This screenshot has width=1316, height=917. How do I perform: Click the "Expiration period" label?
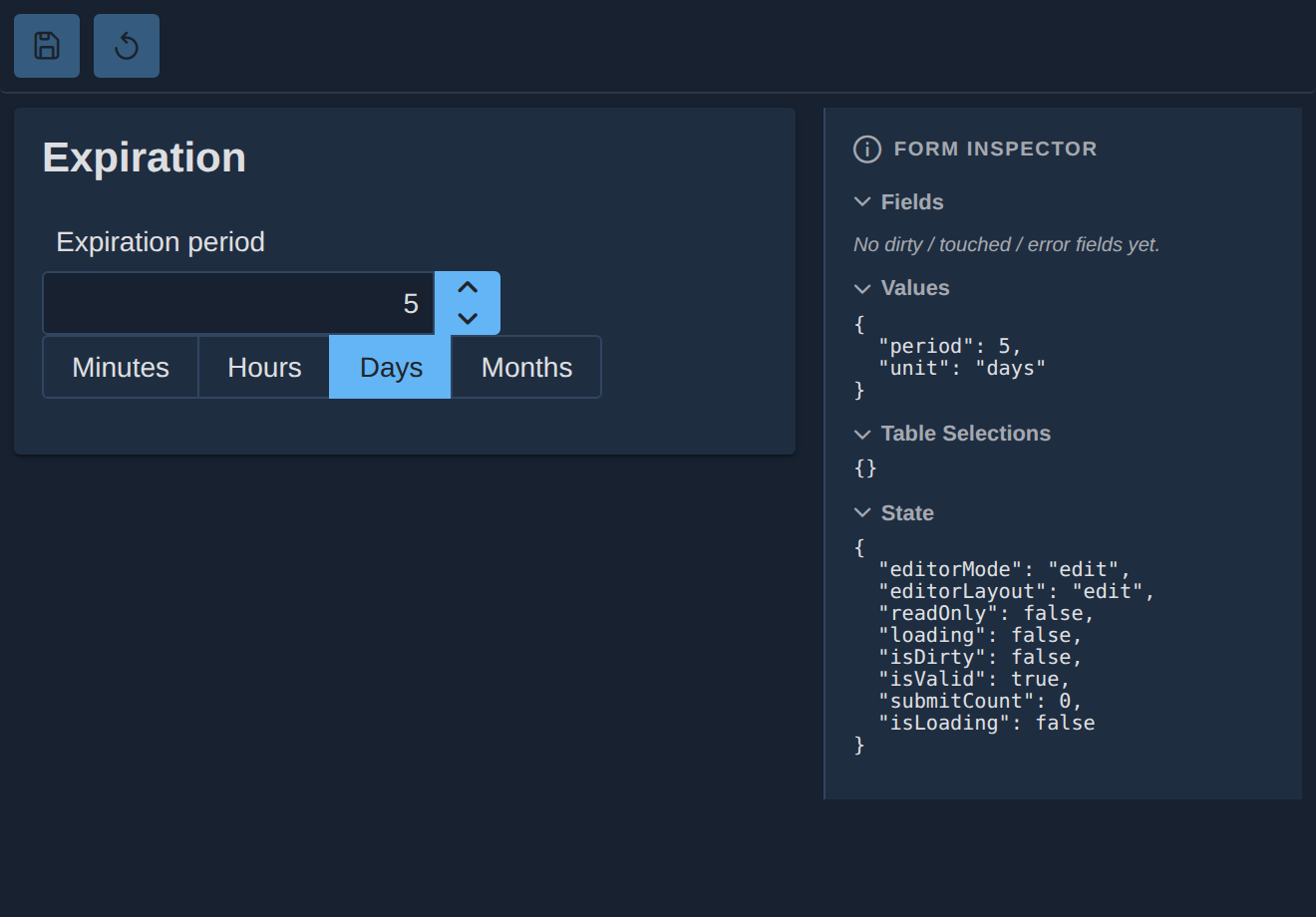161,242
